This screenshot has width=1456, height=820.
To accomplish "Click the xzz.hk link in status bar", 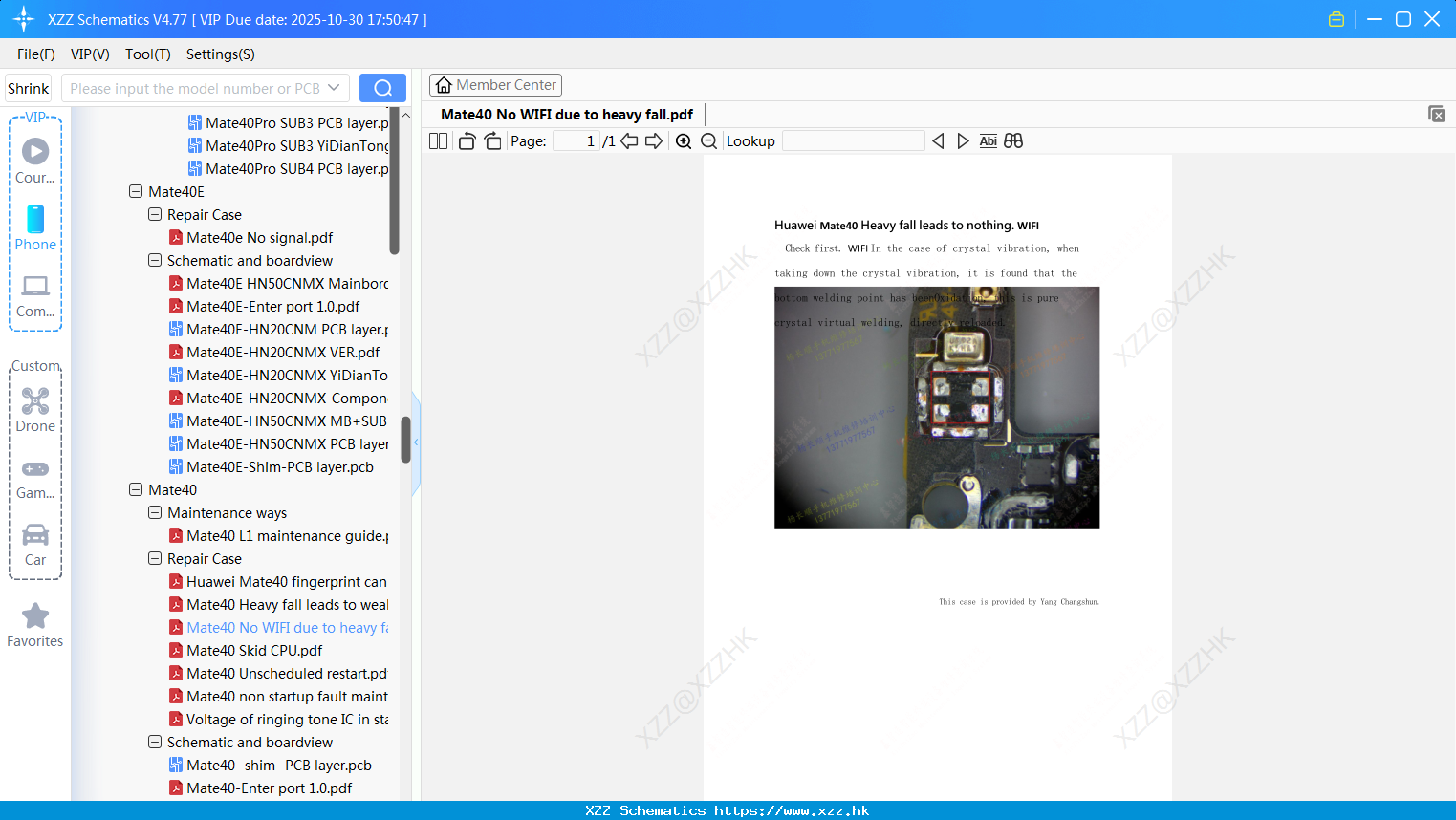I will coord(792,810).
